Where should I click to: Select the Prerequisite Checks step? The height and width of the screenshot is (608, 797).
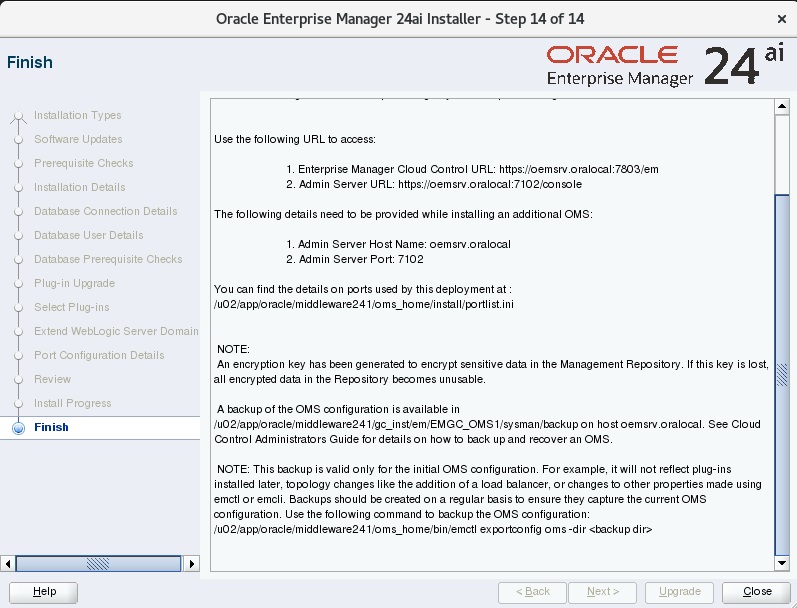tap(84, 163)
